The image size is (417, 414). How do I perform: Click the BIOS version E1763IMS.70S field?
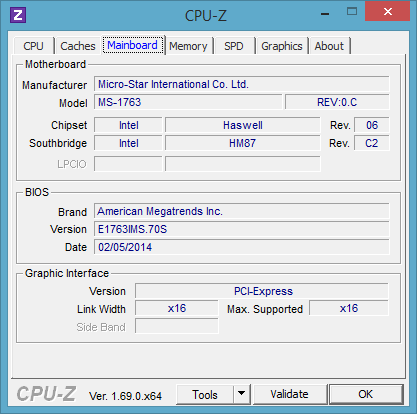click(242, 229)
